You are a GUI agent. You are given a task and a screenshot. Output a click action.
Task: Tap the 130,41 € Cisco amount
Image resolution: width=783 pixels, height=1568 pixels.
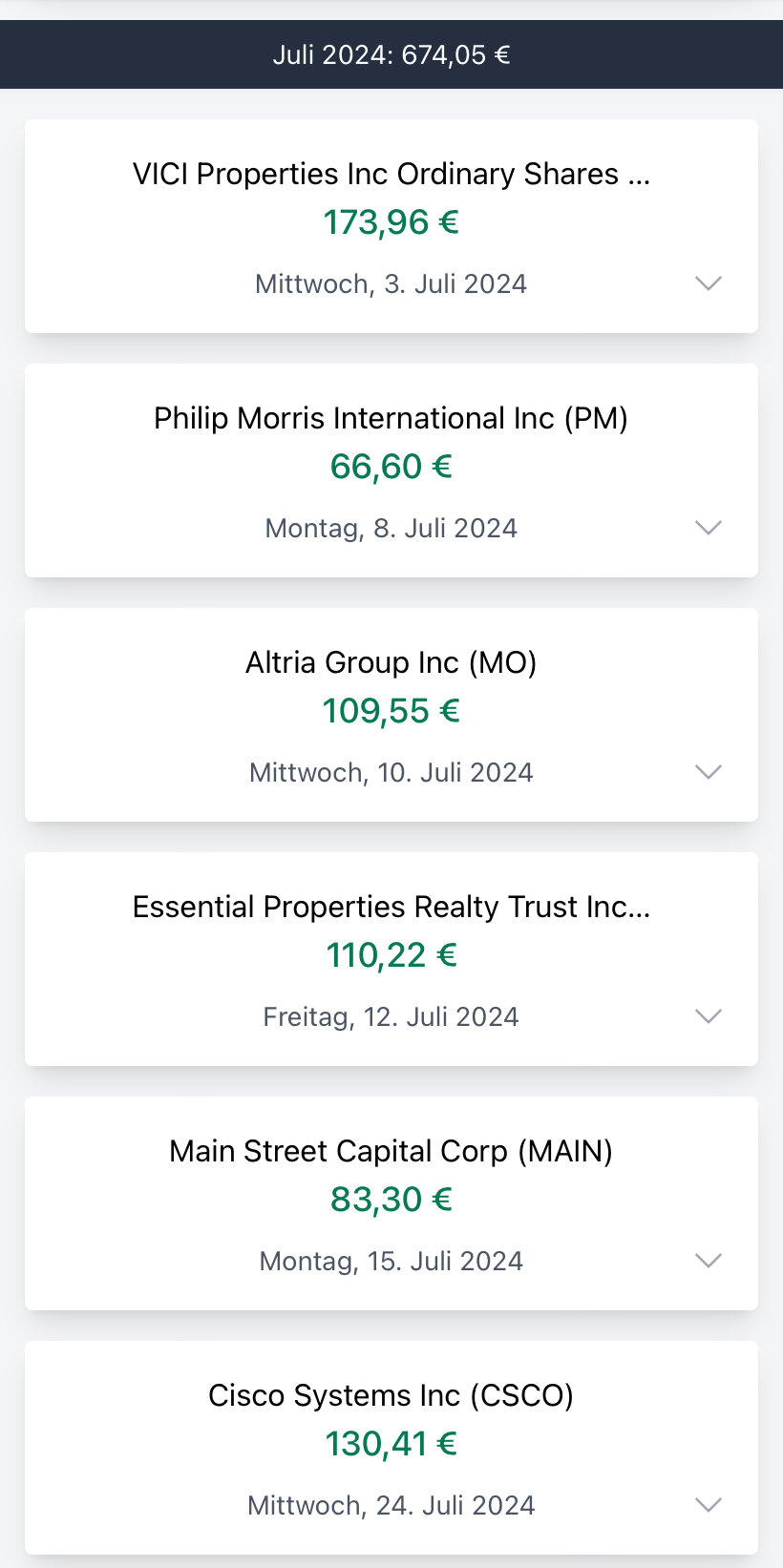coord(391,1444)
